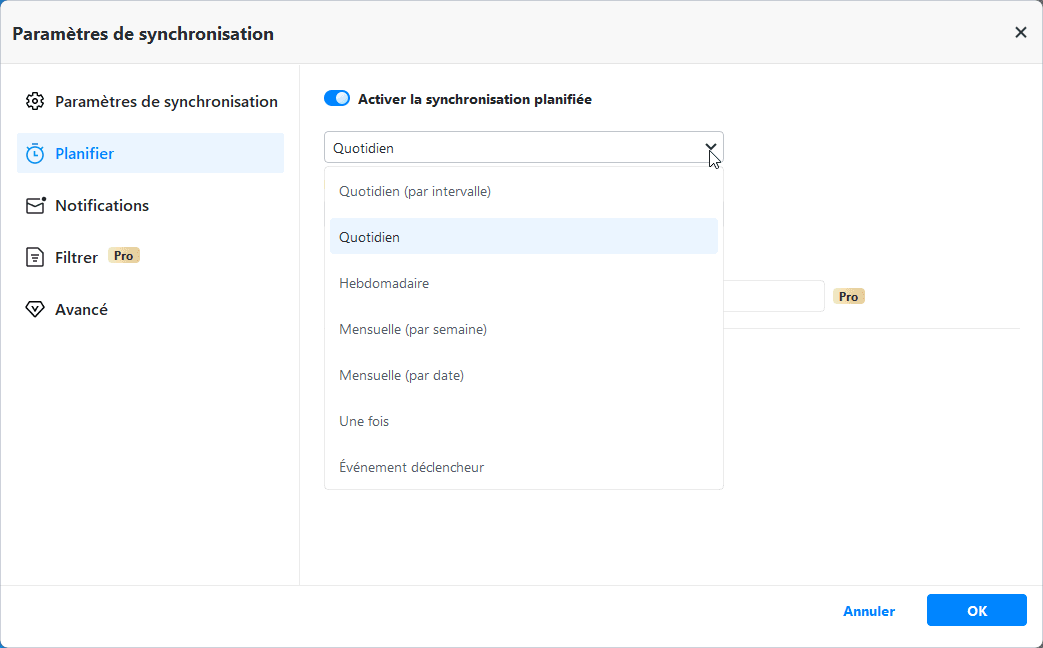Switch to the Avancé tab
Screen dimensions: 1043x648
pos(81,309)
